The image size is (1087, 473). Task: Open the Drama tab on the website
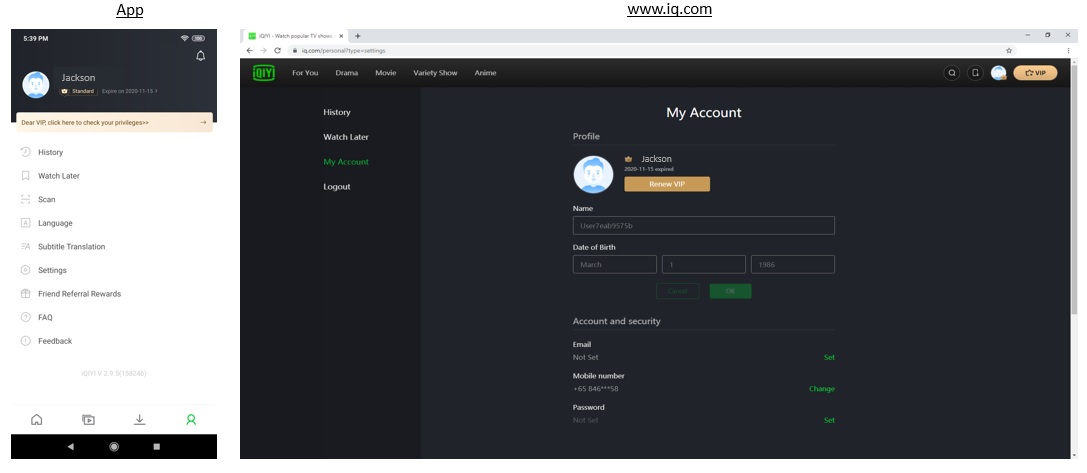pos(347,73)
